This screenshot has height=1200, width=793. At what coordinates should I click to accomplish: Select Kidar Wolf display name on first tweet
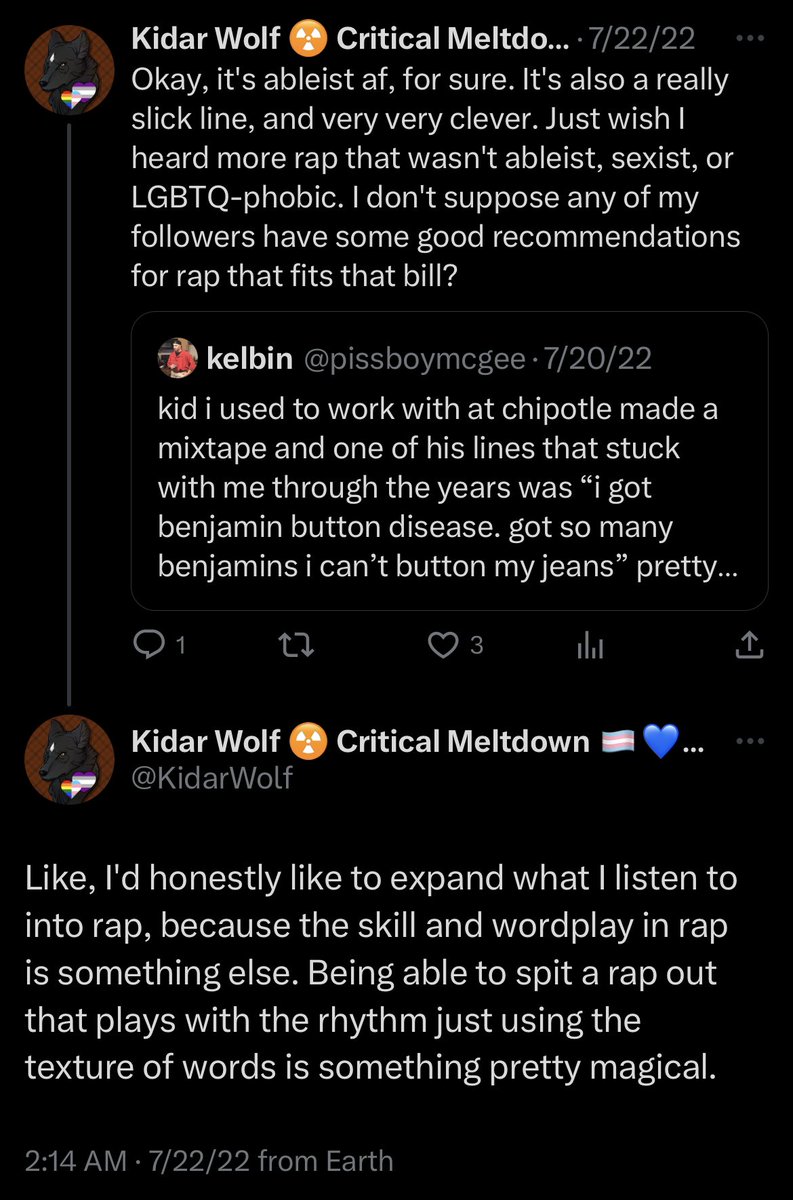coord(207,39)
